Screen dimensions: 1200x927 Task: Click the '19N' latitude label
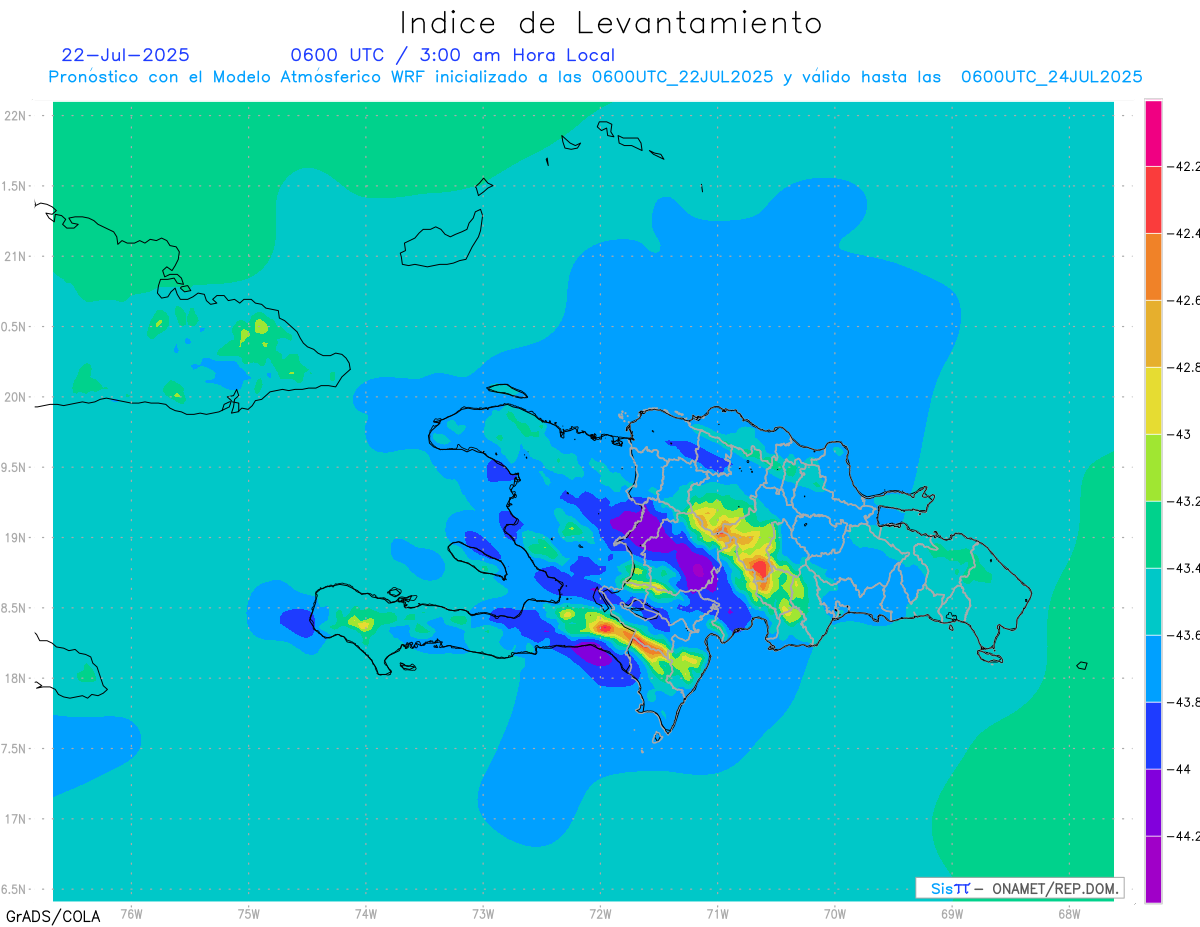[x=16, y=537]
